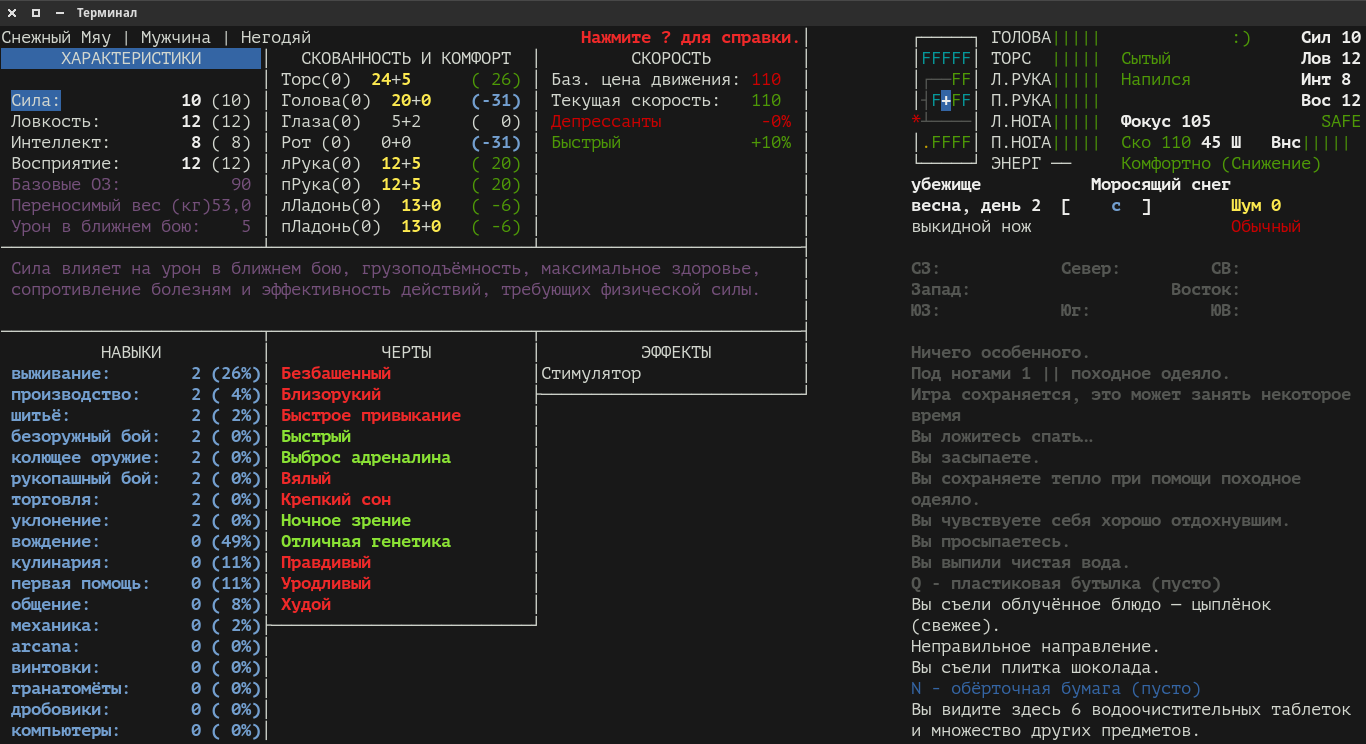Open the ХАРАКТЕРИСТИКИ section header
Image resolution: width=1366 pixels, height=744 pixels.
click(x=131, y=59)
